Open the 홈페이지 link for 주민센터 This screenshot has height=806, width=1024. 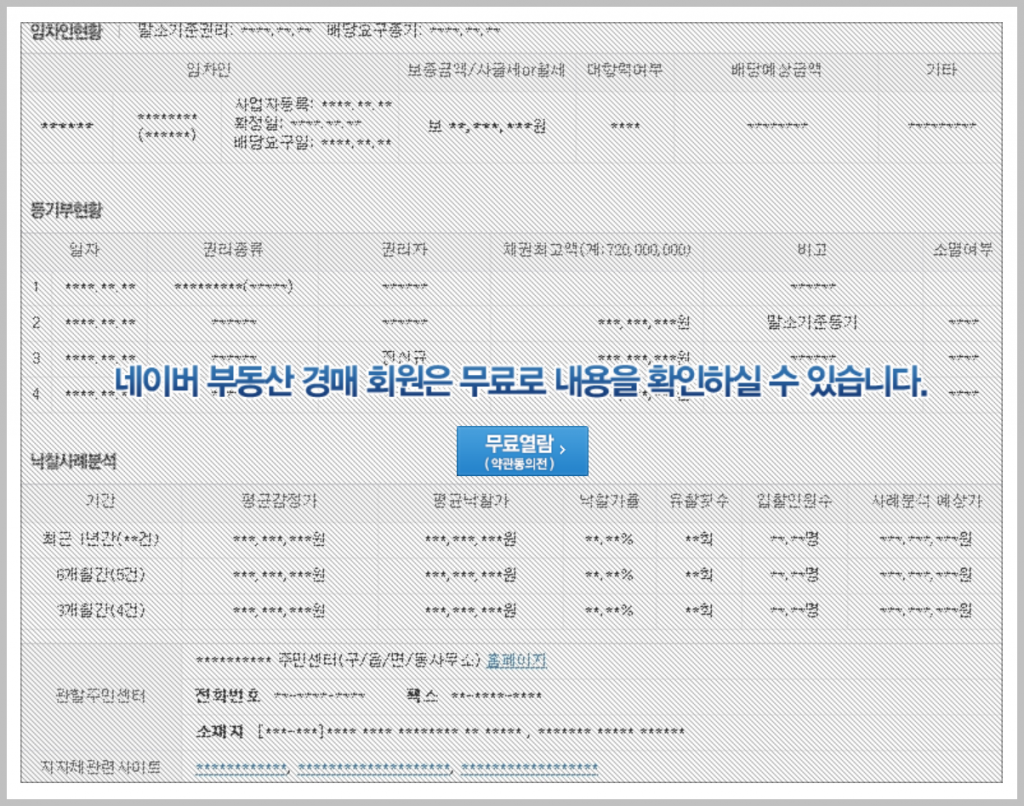click(x=517, y=661)
